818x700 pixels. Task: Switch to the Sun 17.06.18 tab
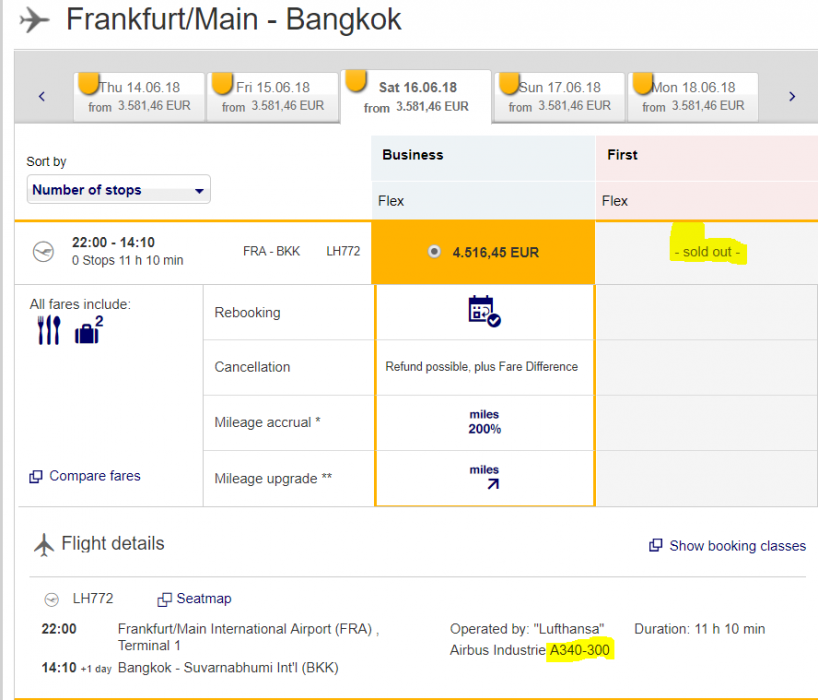coord(561,96)
